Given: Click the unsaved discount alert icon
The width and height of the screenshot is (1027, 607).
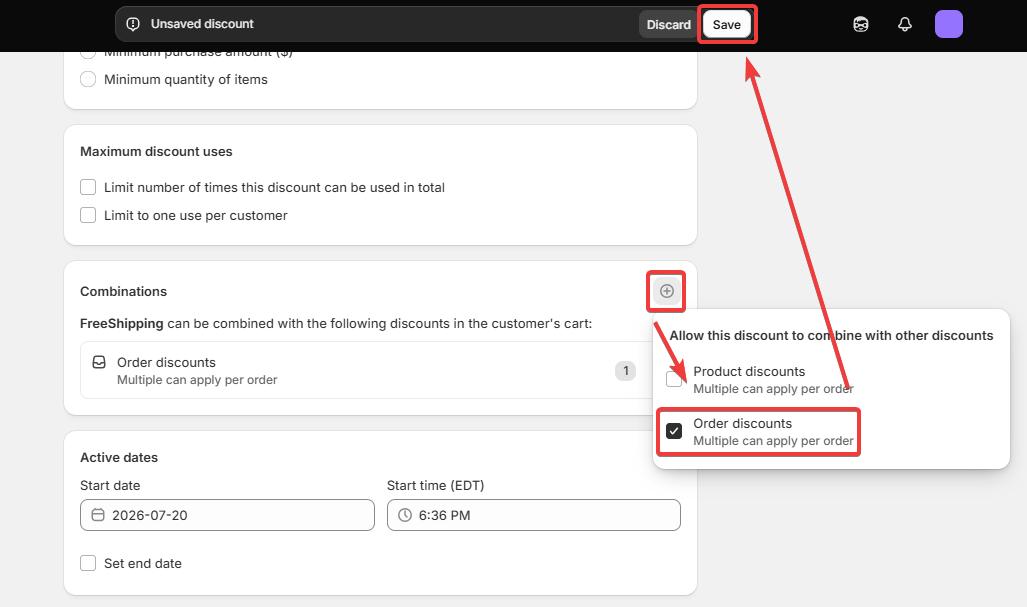Looking at the screenshot, I should click(x=133, y=24).
